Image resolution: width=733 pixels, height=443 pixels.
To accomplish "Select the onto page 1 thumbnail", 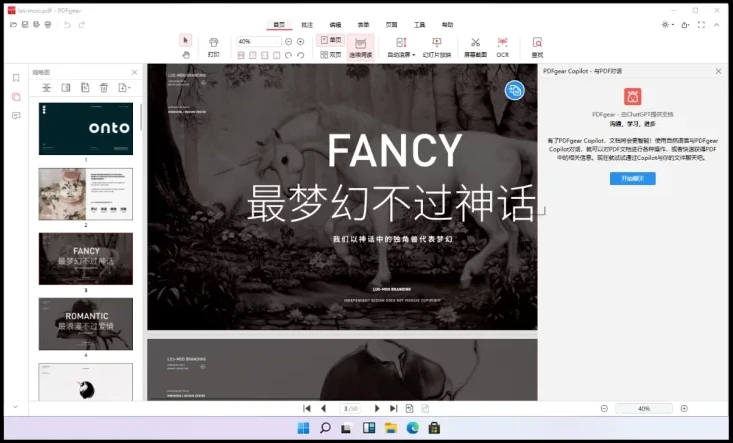I will point(86,129).
